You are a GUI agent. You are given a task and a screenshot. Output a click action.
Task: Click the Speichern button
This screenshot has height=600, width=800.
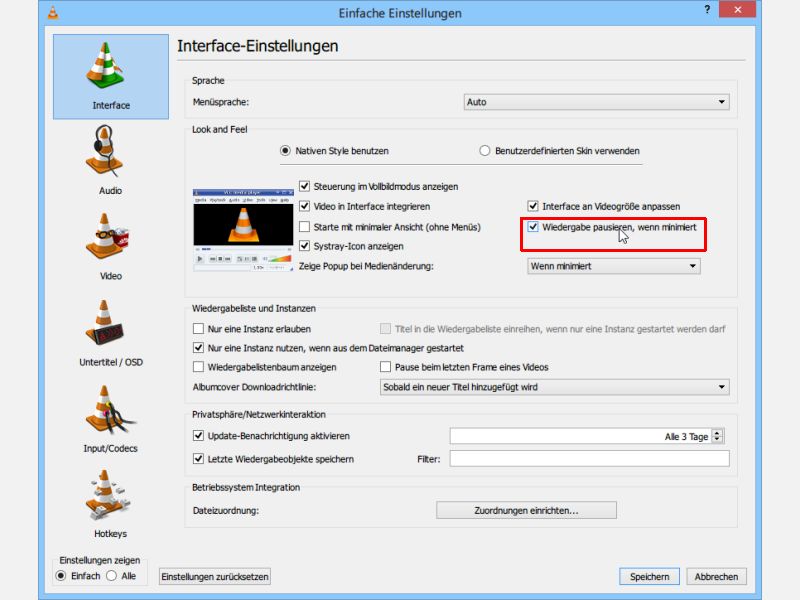649,577
